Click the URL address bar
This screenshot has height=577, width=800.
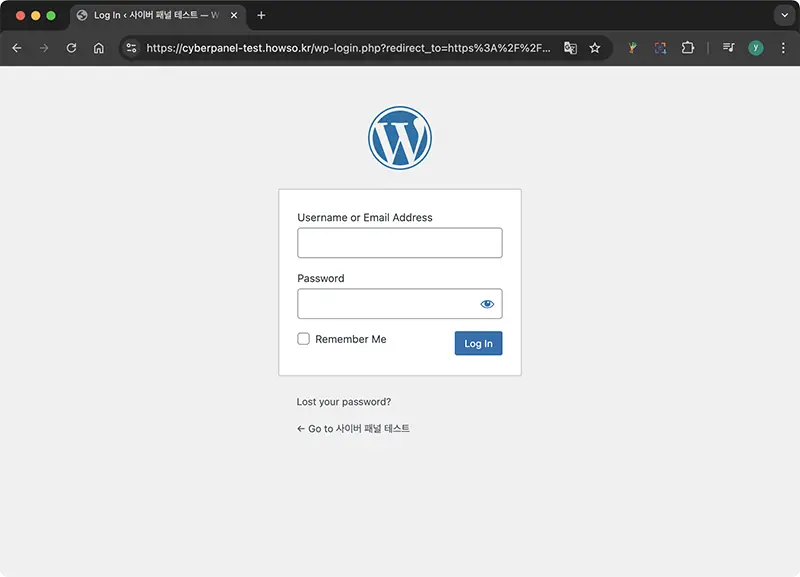pyautogui.click(x=348, y=48)
